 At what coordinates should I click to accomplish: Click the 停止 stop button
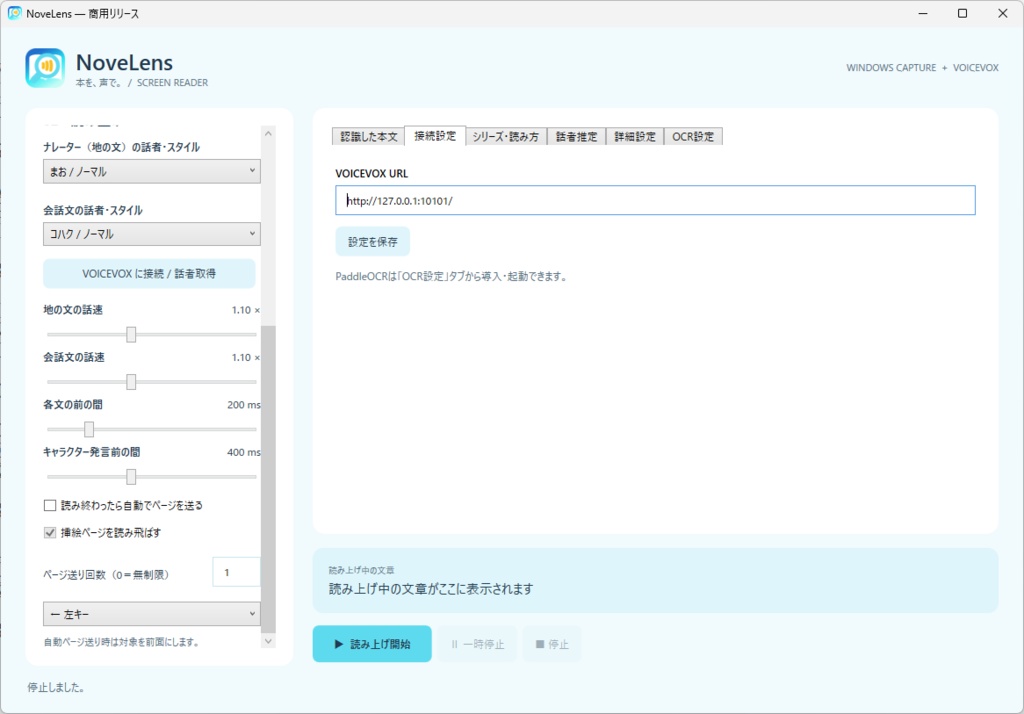[x=552, y=644]
